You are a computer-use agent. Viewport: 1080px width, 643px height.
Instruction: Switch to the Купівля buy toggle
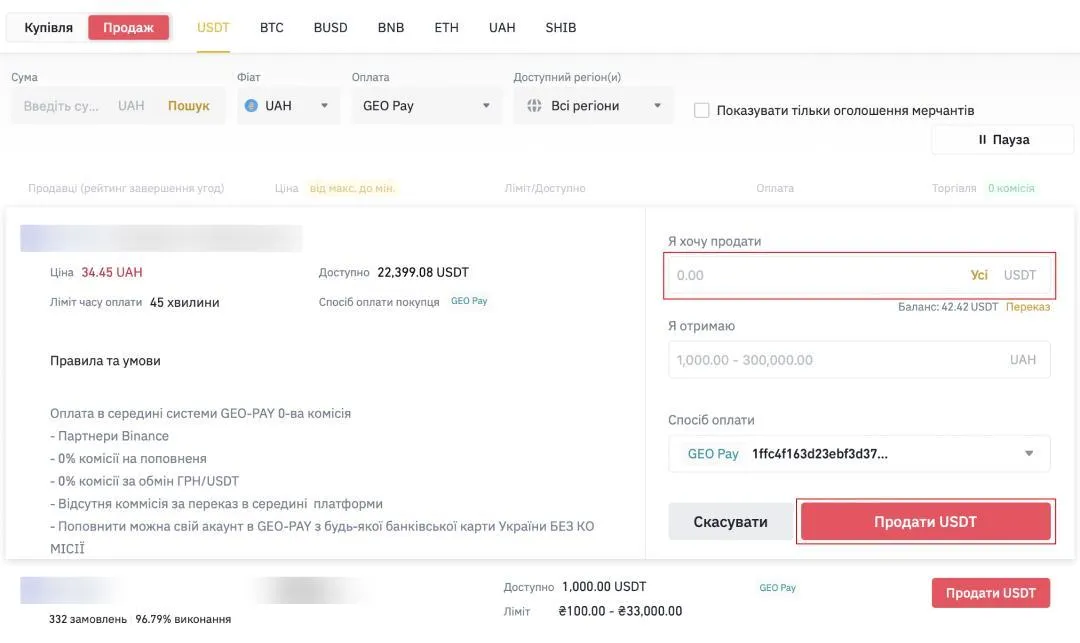coord(48,28)
